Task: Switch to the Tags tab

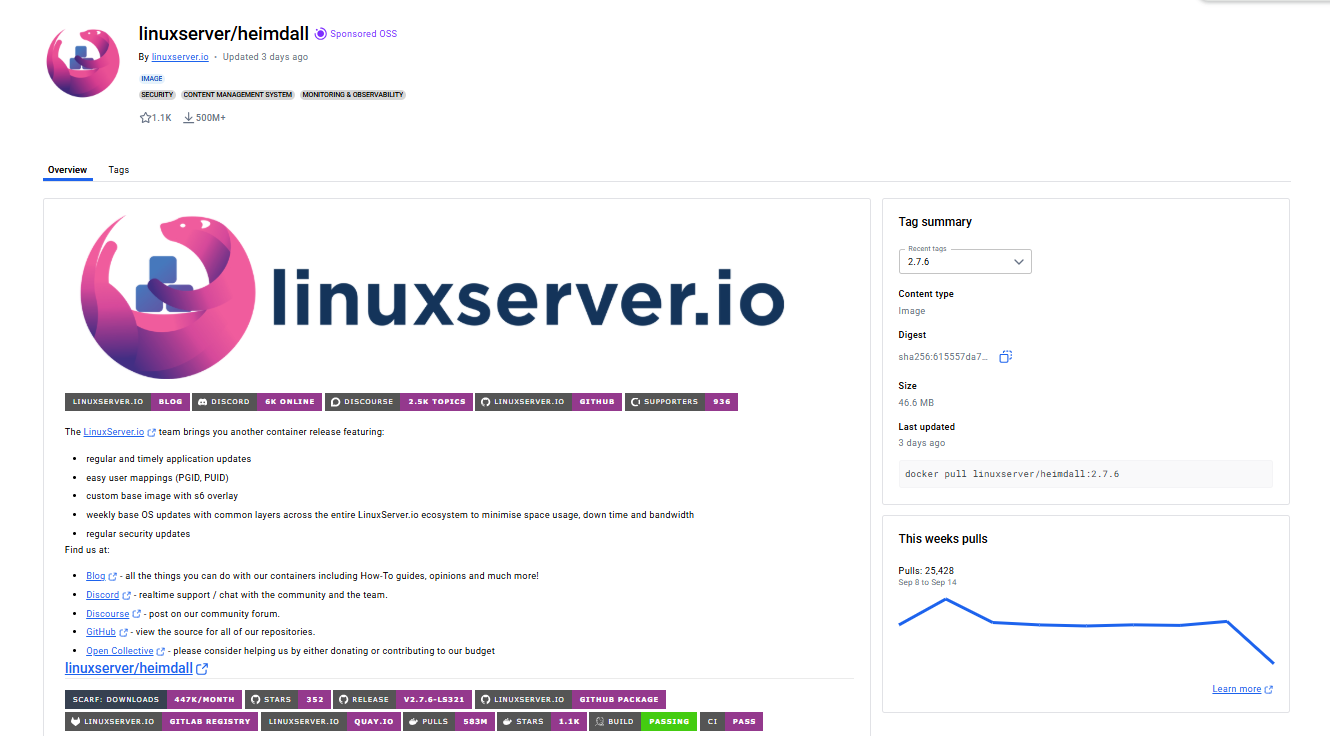Action: click(x=119, y=170)
